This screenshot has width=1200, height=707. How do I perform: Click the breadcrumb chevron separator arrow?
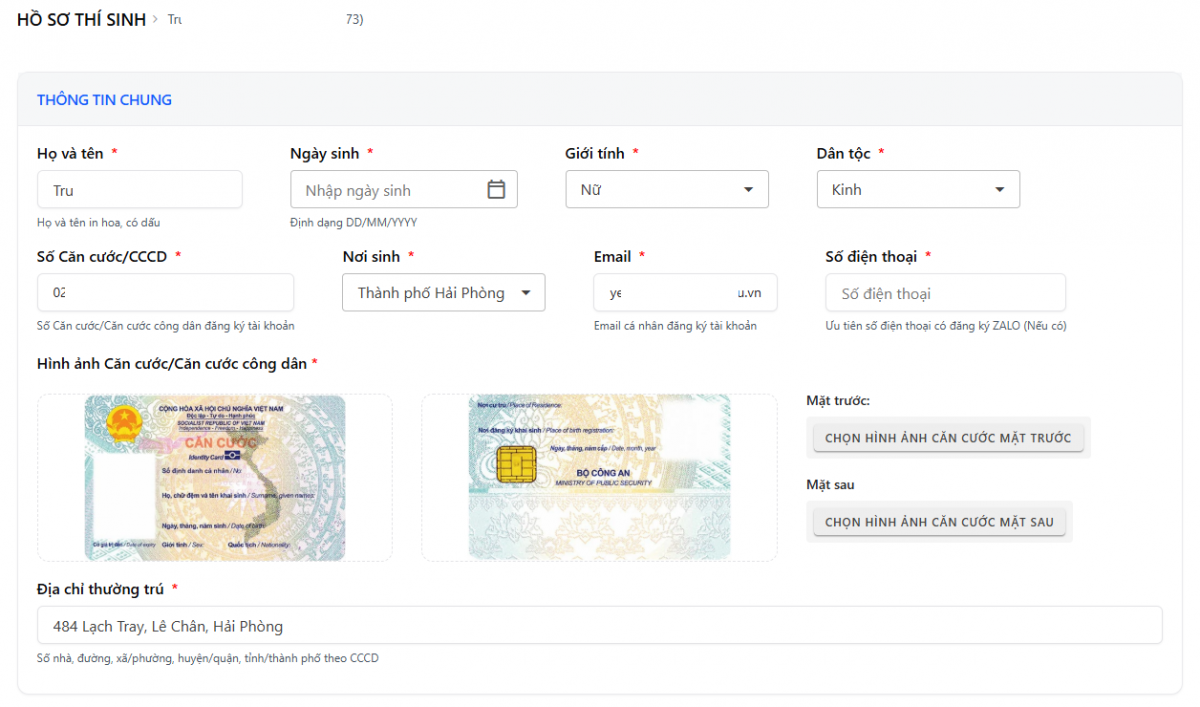point(156,19)
